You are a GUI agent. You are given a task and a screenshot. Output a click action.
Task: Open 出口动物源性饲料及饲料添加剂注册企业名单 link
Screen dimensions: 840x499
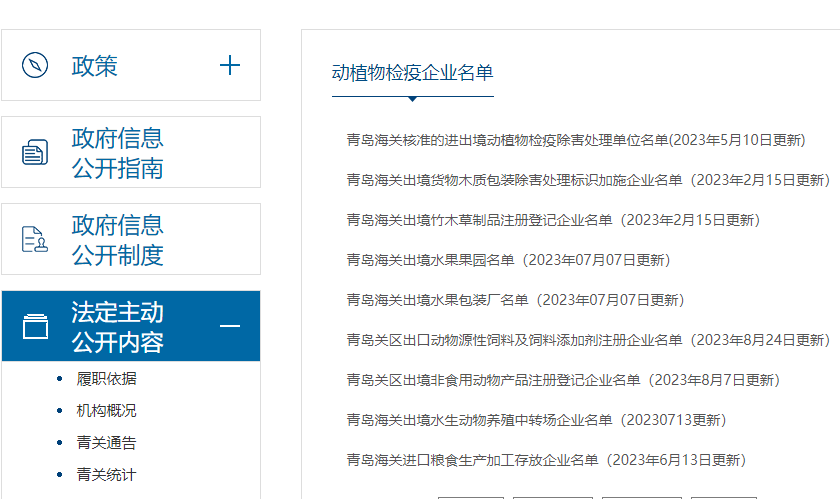click(588, 340)
